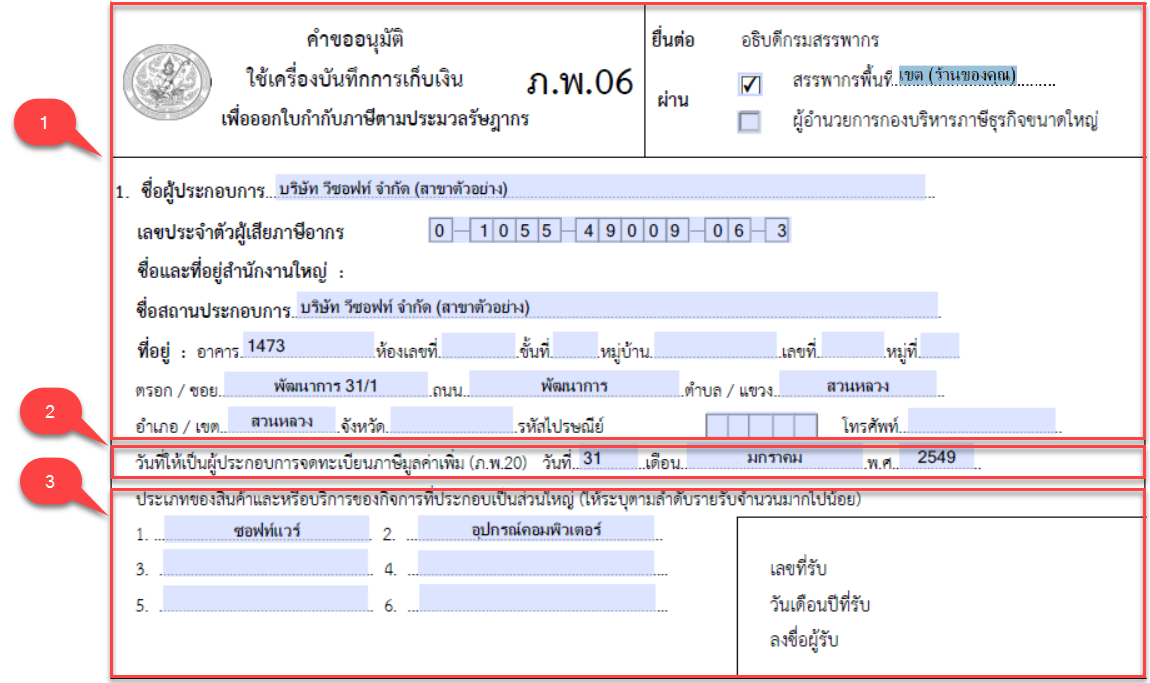Screen dimensions: 1150x683
Task: Click the empty จังหวัด field
Action: [451, 422]
